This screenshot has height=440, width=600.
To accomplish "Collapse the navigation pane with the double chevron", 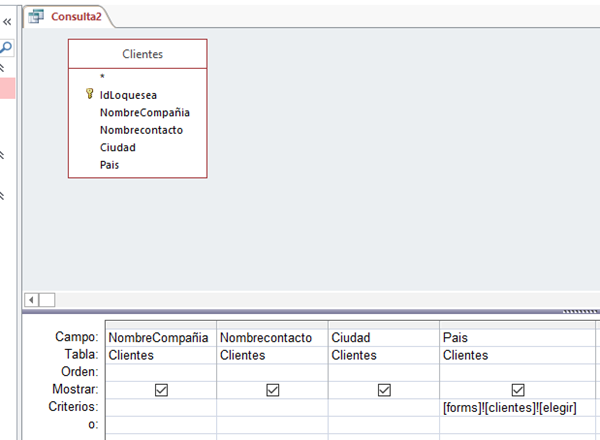I will (x=7, y=19).
